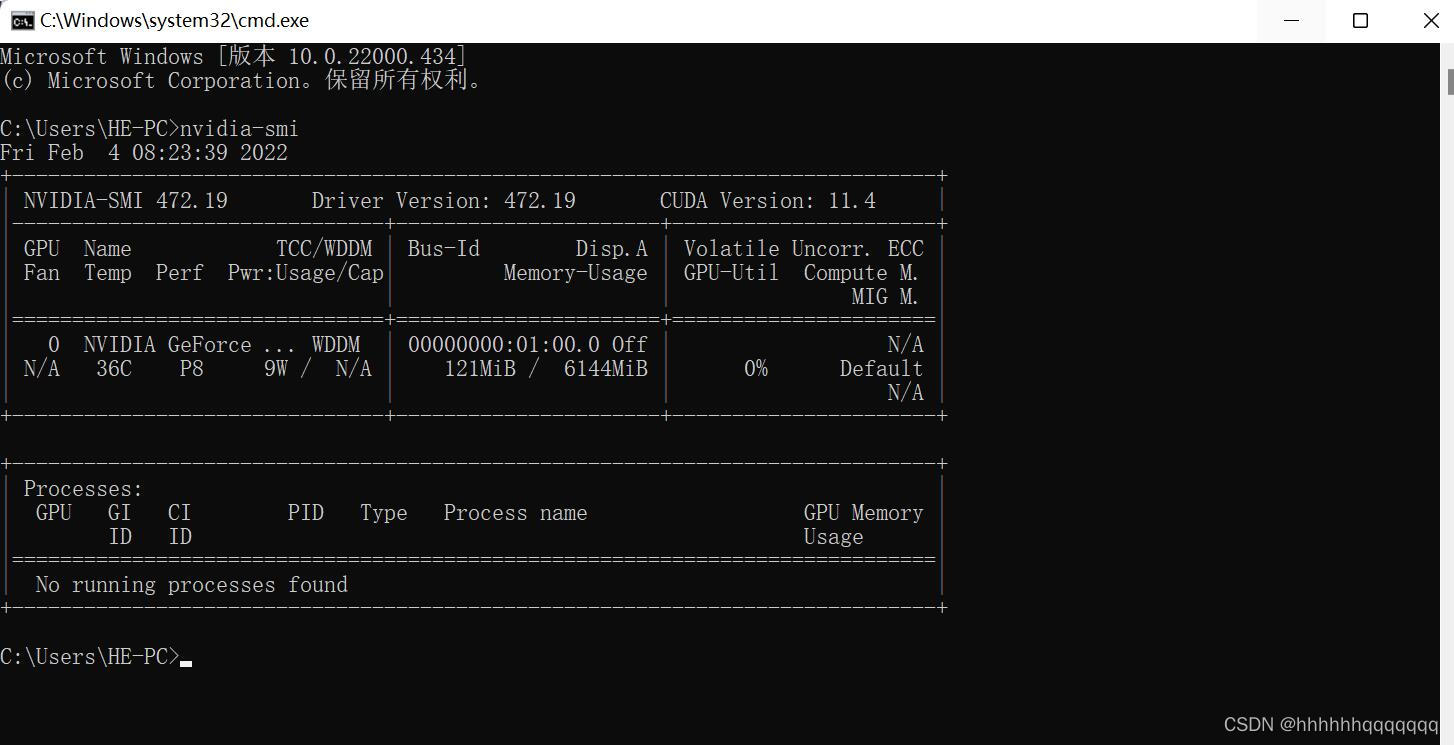This screenshot has height=745, width=1454.
Task: Minimize the cmd.exe window
Action: click(1291, 20)
